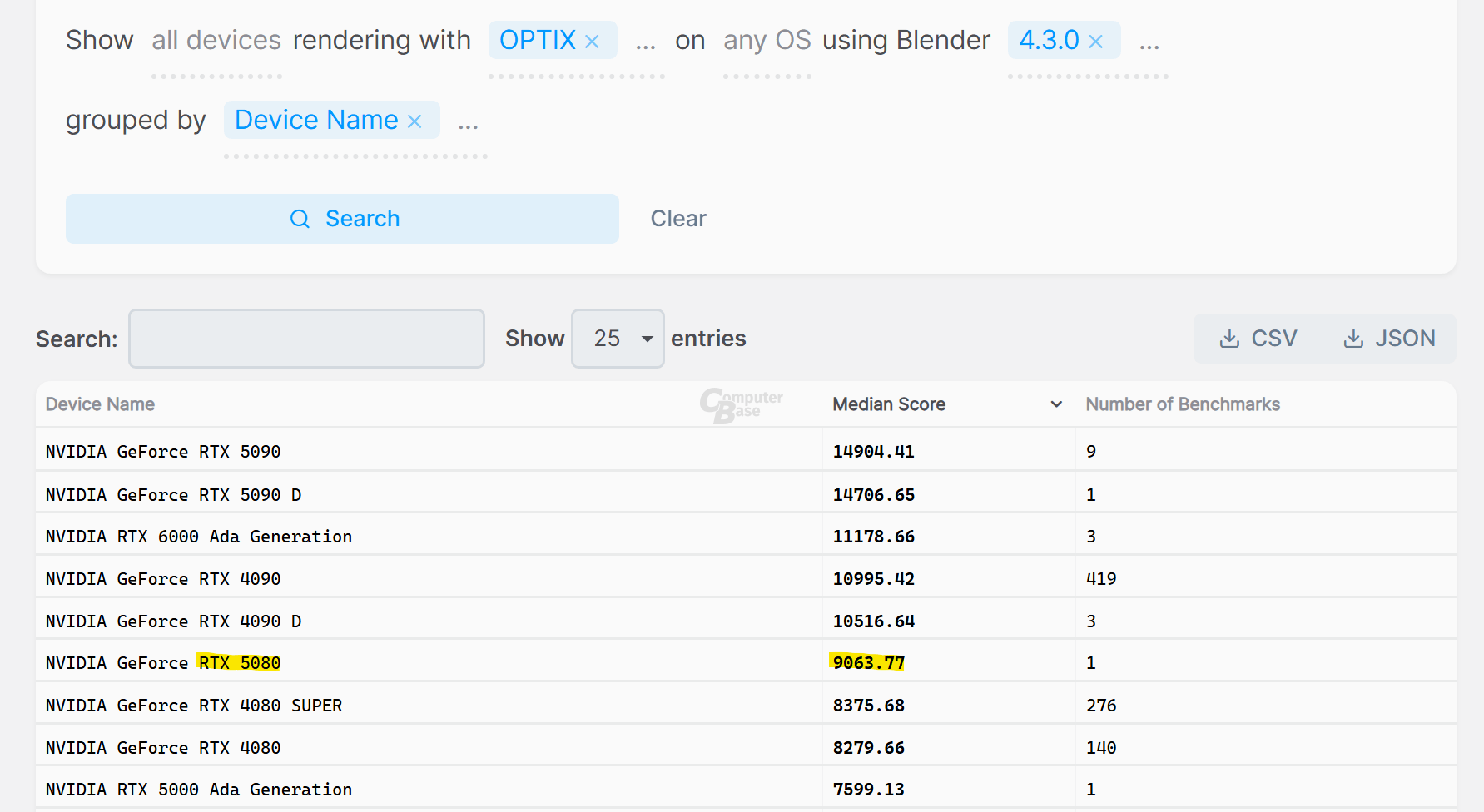1484x812 pixels.
Task: Focus the table Search input field
Action: pos(306,339)
